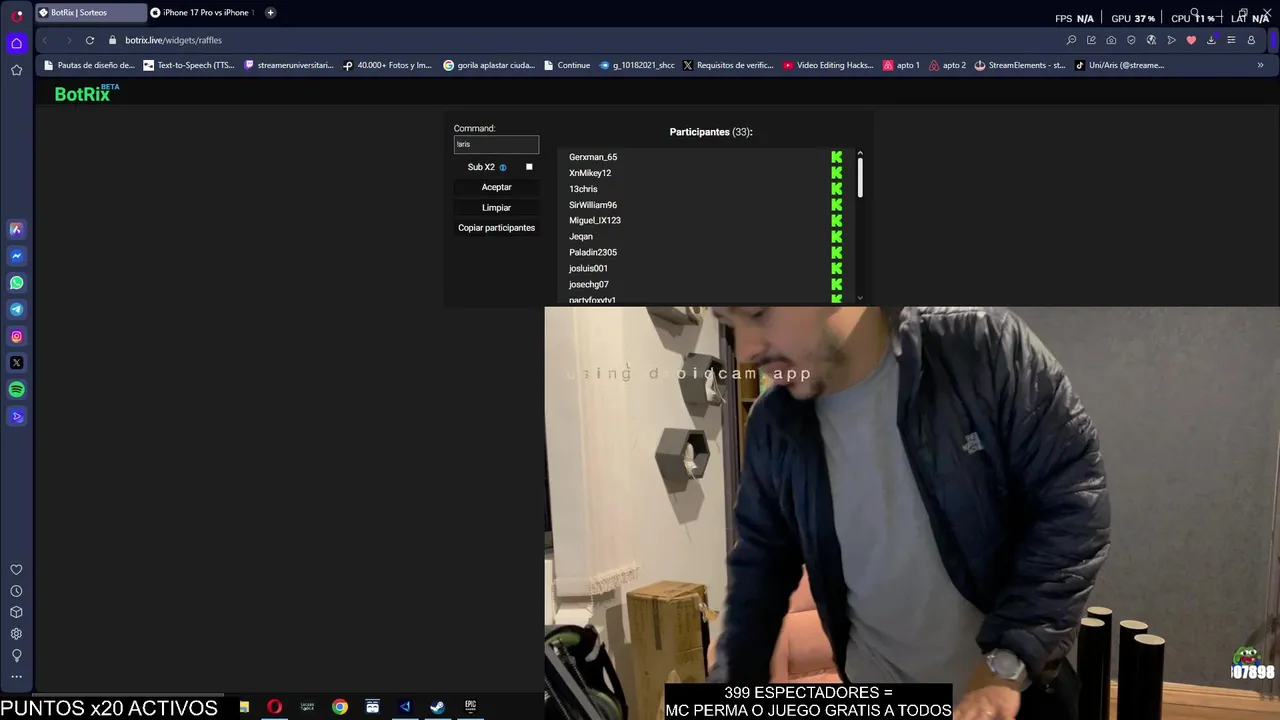The width and height of the screenshot is (1280, 720).
Task: Open the profile account icon
Action: tap(1251, 40)
